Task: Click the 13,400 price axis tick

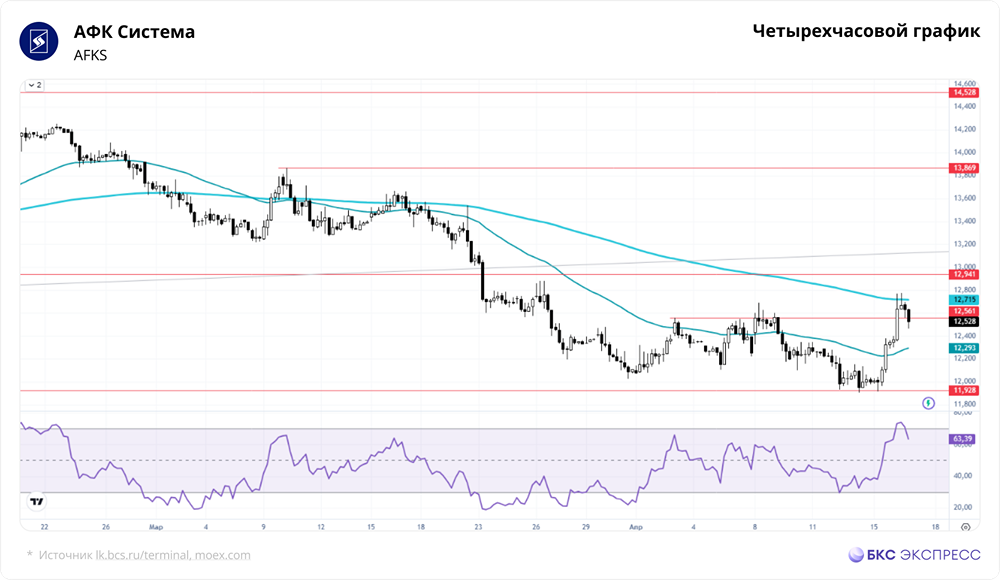Action: pos(964,221)
